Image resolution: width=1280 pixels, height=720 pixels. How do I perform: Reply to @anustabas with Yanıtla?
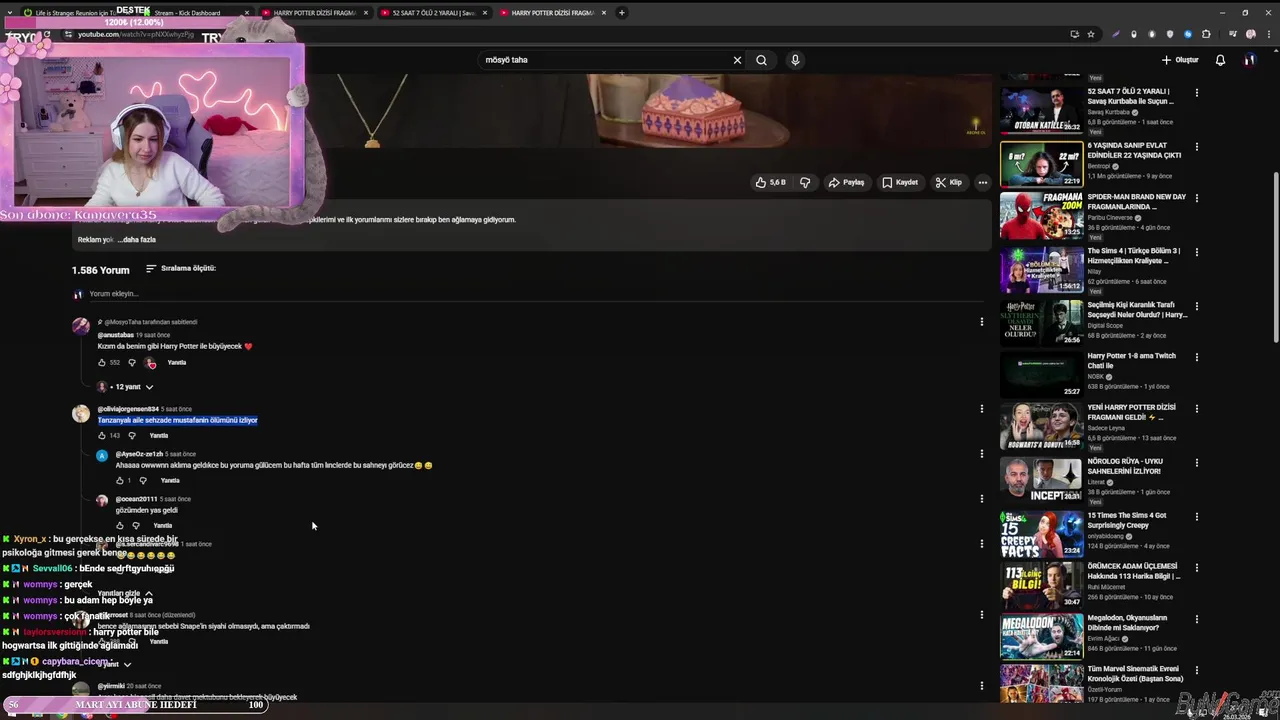click(177, 363)
